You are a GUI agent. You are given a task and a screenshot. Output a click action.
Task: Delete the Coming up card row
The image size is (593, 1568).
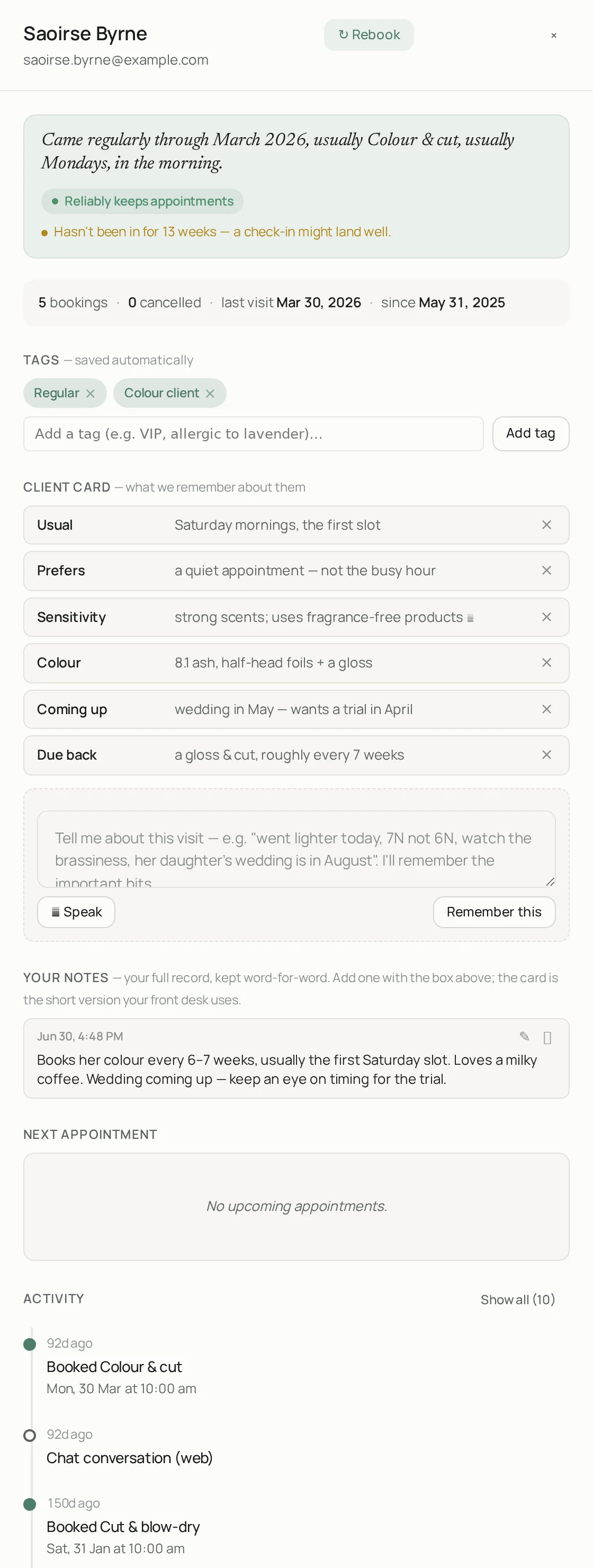pos(546,709)
